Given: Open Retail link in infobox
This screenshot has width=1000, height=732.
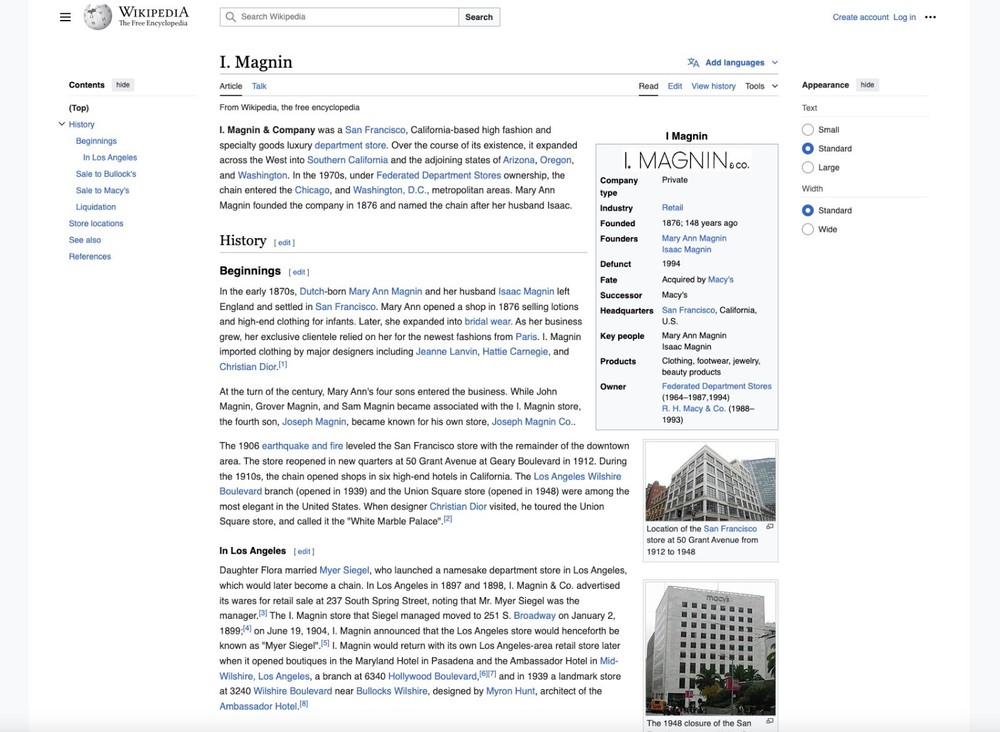Looking at the screenshot, I should click(x=672, y=208).
